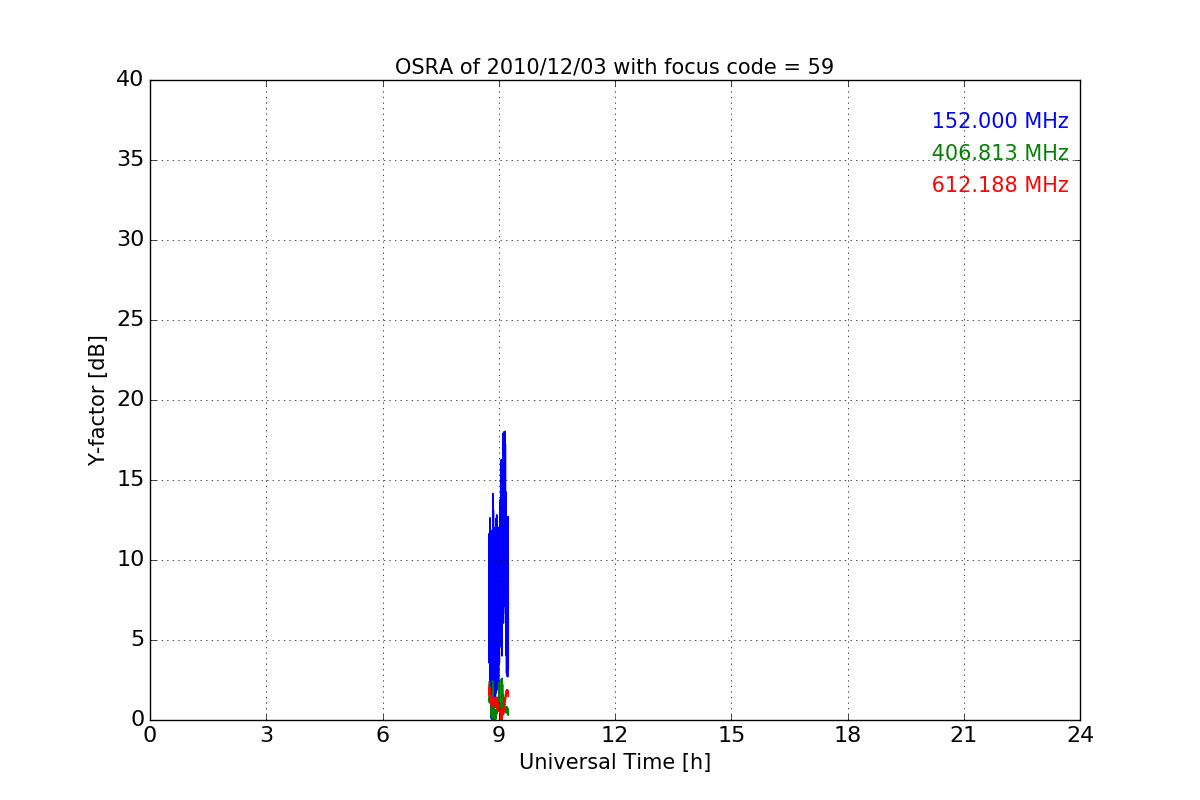1200x800 pixels.
Task: Click the x-axis tick label 21
Action: coord(964,735)
